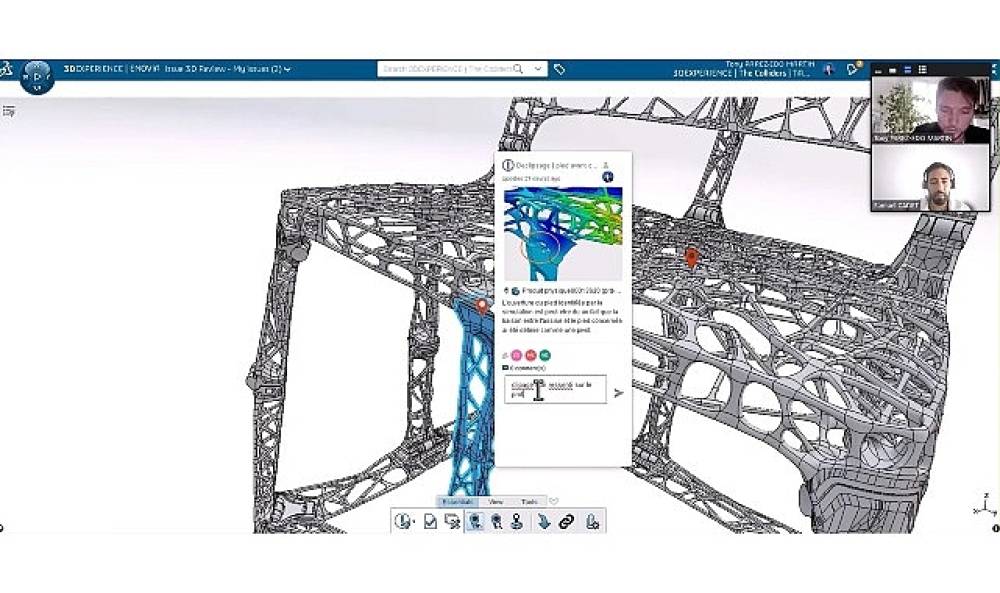Click the user profile avatar in top bar
This screenshot has width=1000, height=593.
click(x=829, y=69)
